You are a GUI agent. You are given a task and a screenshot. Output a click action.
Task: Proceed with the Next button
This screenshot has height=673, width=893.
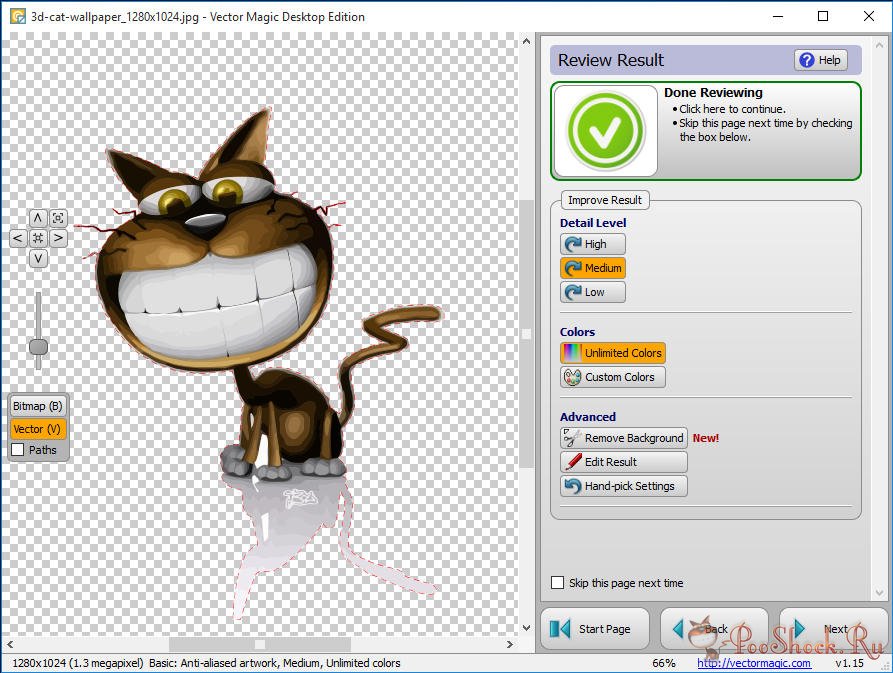point(833,629)
